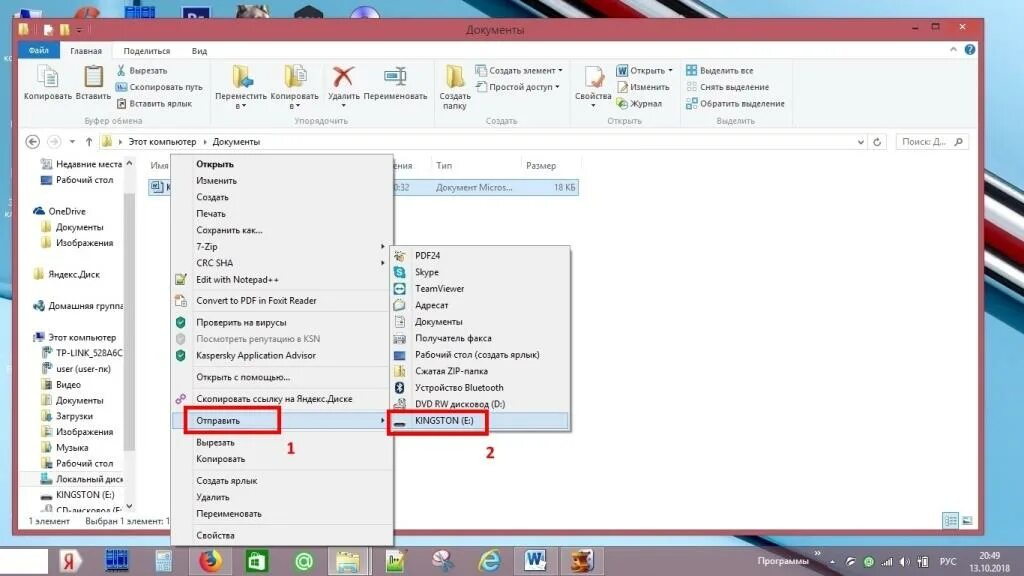Image resolution: width=1024 pixels, height=576 pixels.
Task: Select DVD RW дисковод (D:)
Action: pos(480,404)
